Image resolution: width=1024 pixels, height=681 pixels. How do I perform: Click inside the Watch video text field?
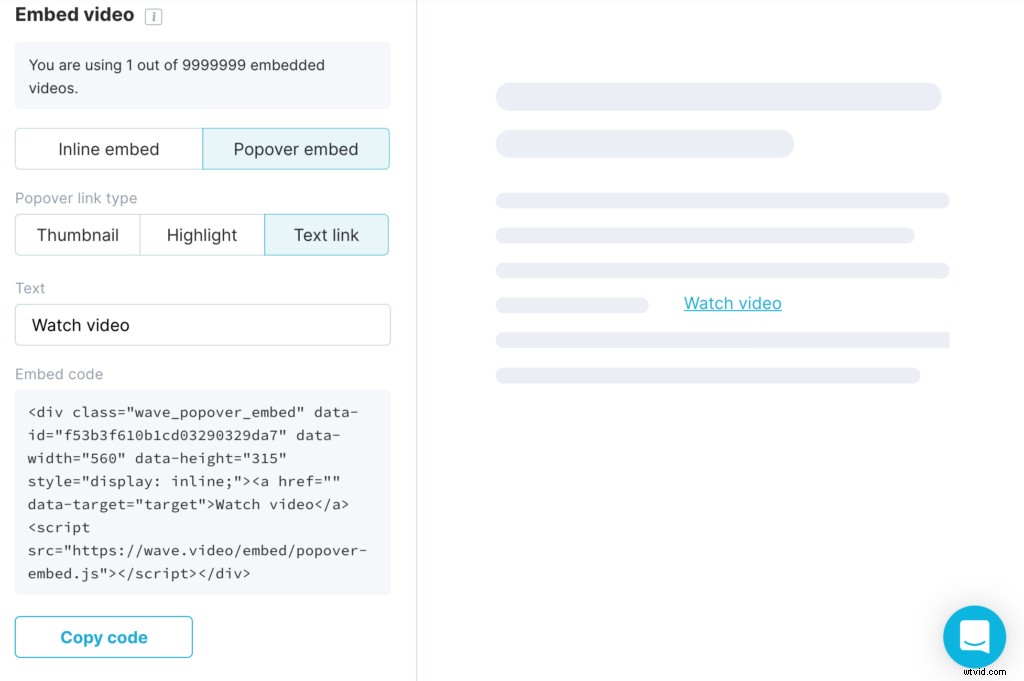[202, 324]
